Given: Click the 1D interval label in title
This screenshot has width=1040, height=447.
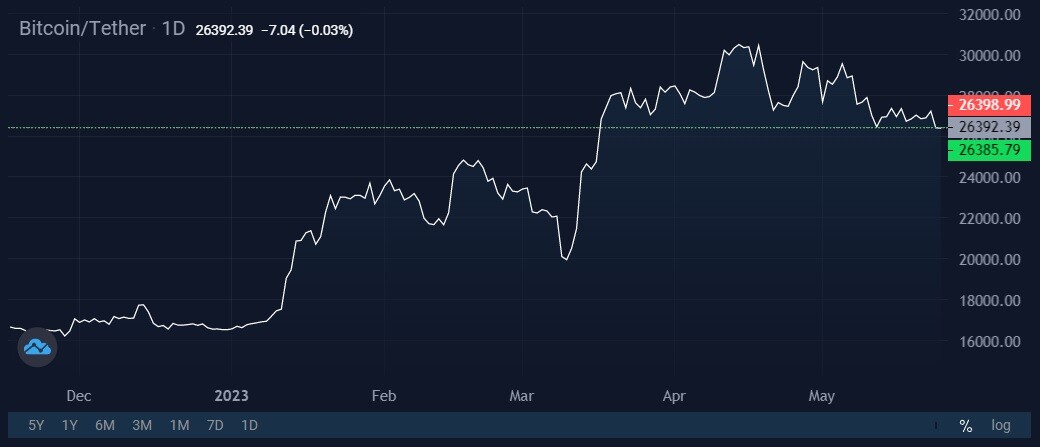Looking at the screenshot, I should click(174, 29).
